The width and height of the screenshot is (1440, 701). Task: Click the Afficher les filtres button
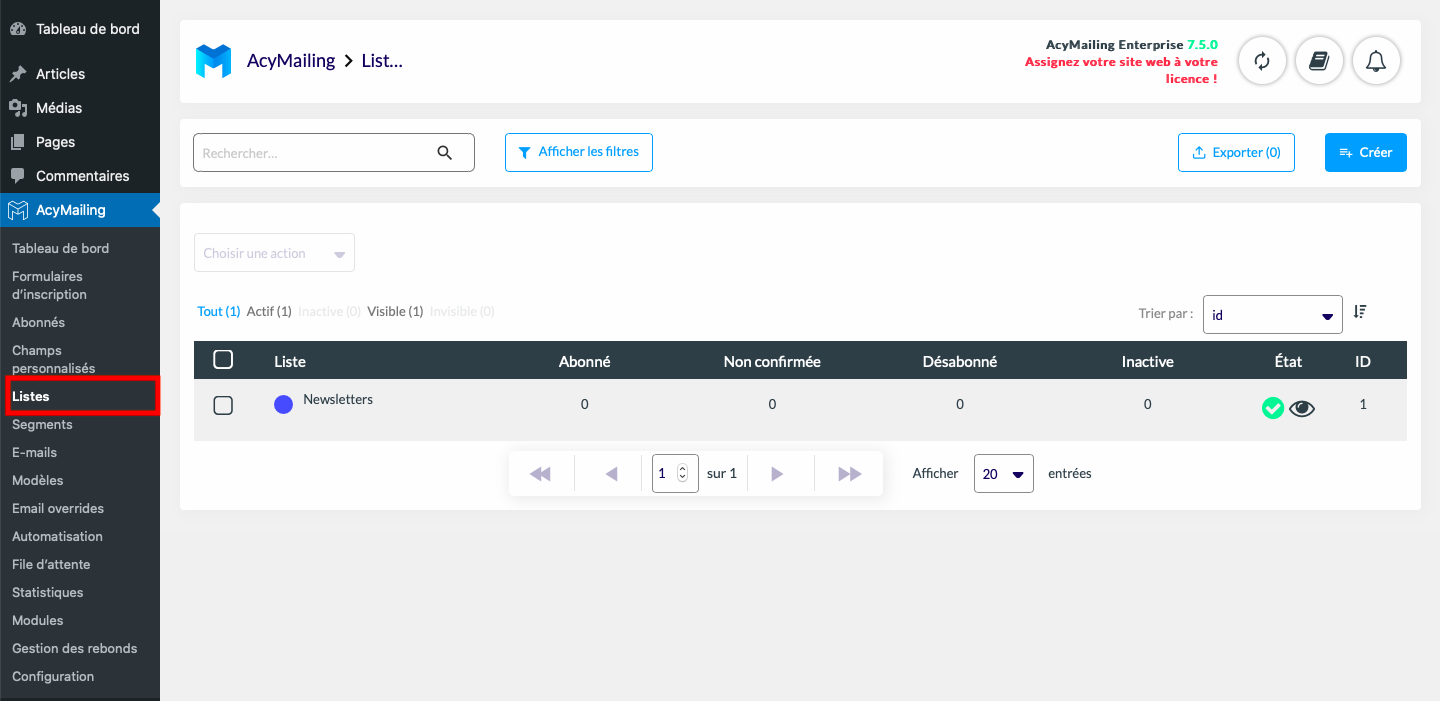pos(579,152)
